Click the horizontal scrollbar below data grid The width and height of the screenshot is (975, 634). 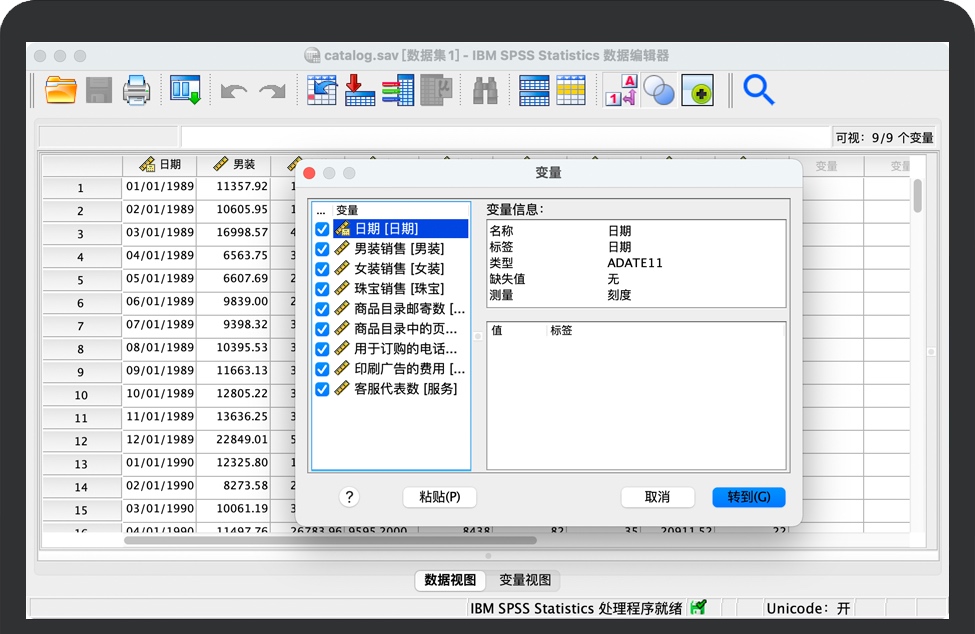coord(330,540)
